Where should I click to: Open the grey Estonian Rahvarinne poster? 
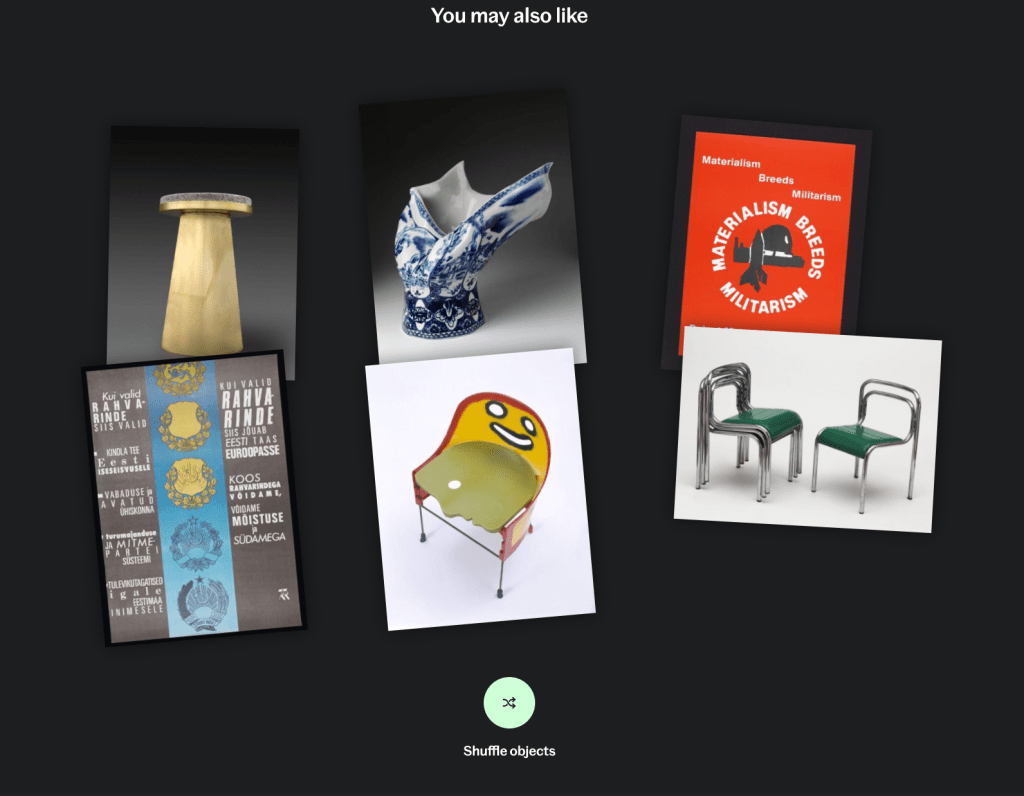(x=194, y=498)
